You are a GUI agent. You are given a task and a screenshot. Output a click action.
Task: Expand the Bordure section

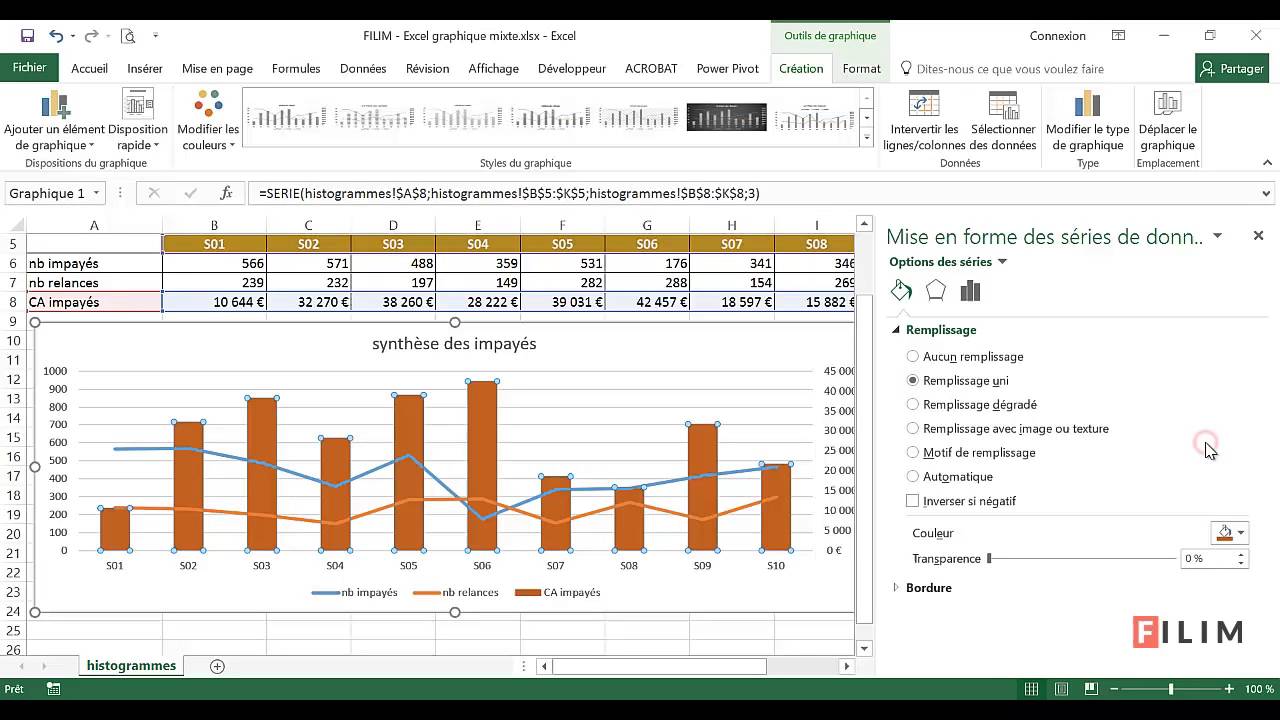click(896, 588)
